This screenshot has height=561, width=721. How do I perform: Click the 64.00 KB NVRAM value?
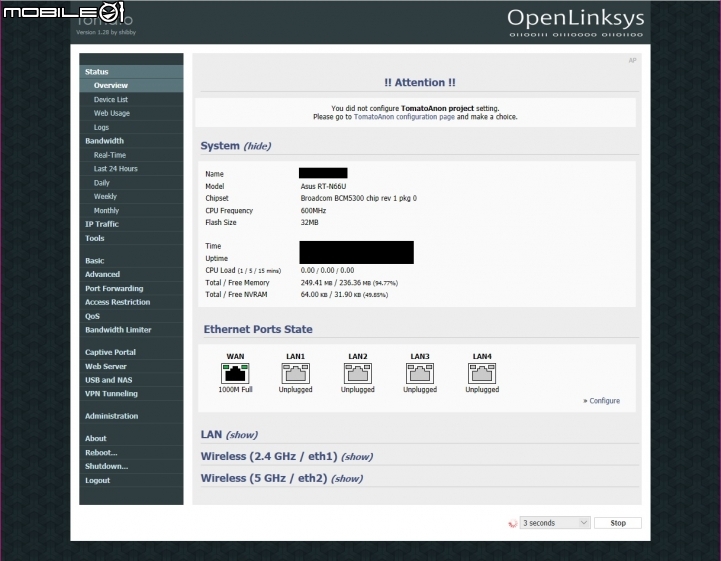(314, 295)
